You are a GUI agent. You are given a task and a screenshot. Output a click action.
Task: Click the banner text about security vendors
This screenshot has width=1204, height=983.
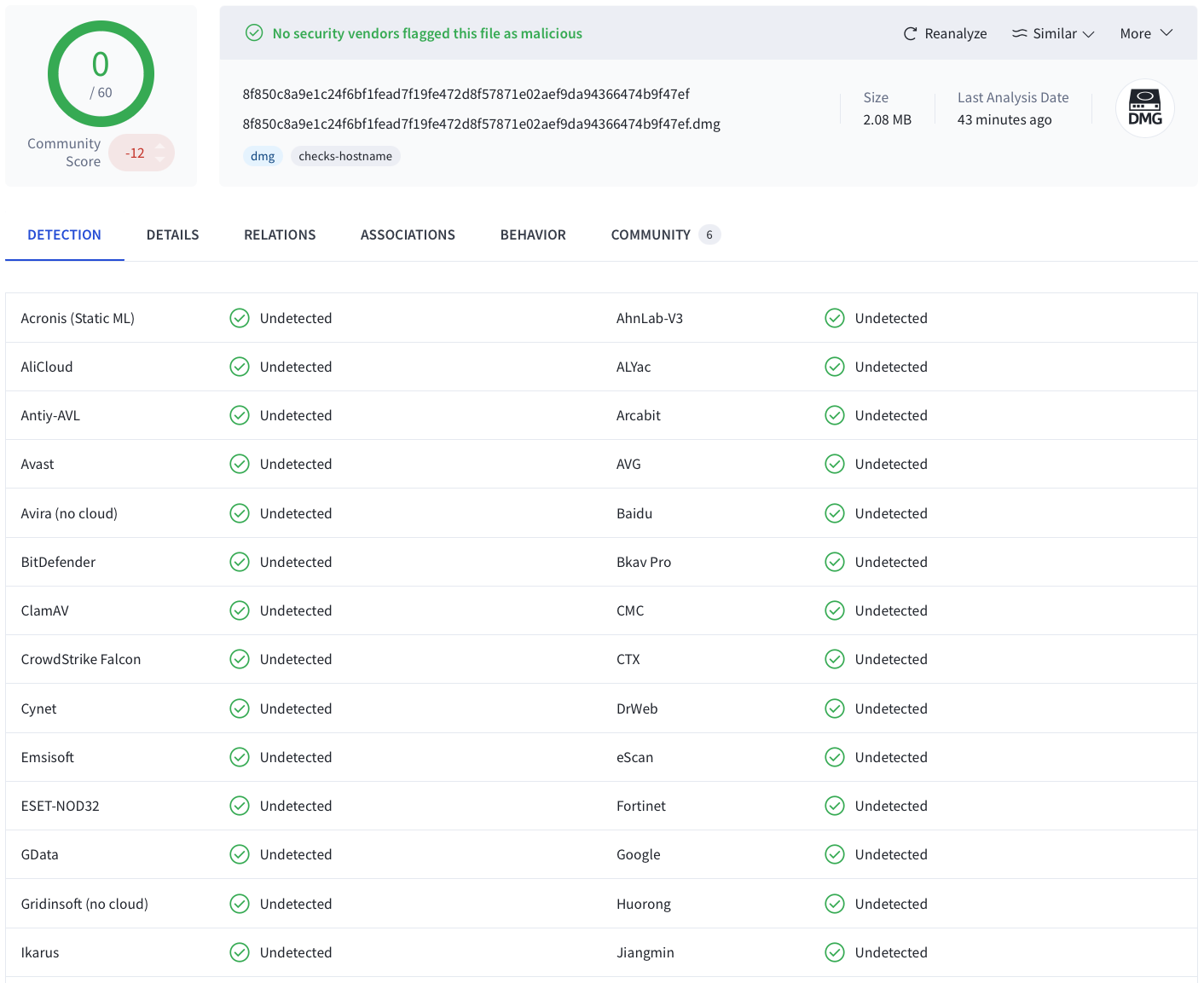pyautogui.click(x=427, y=33)
